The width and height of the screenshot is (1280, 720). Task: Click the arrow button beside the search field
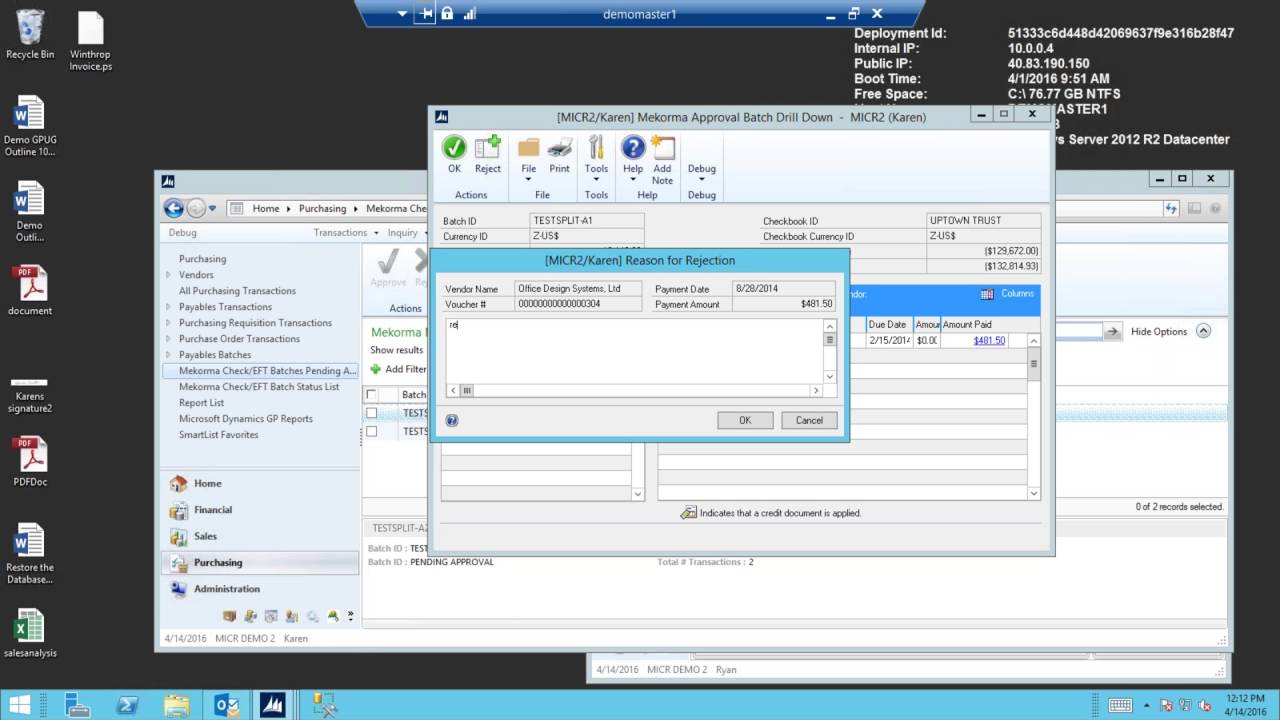1112,331
